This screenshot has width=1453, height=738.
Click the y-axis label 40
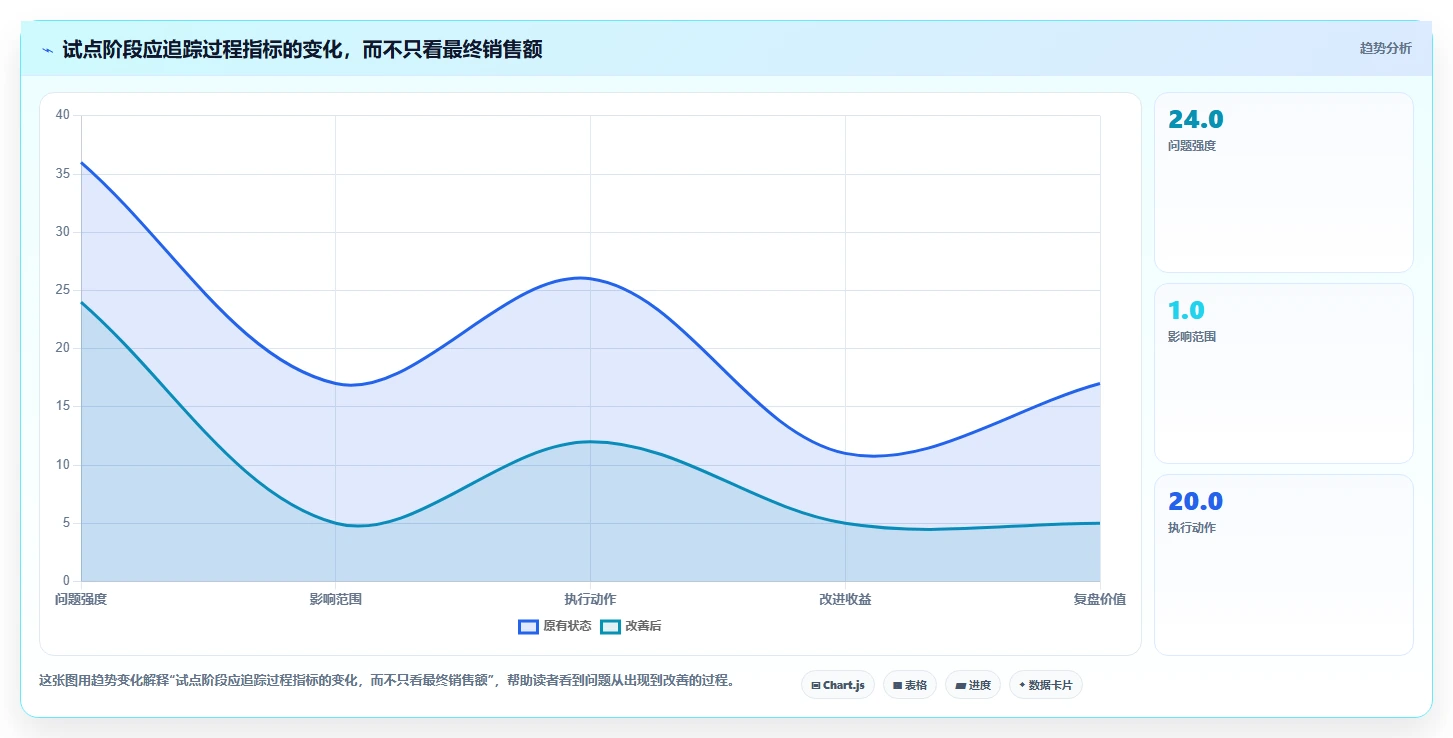coord(63,115)
